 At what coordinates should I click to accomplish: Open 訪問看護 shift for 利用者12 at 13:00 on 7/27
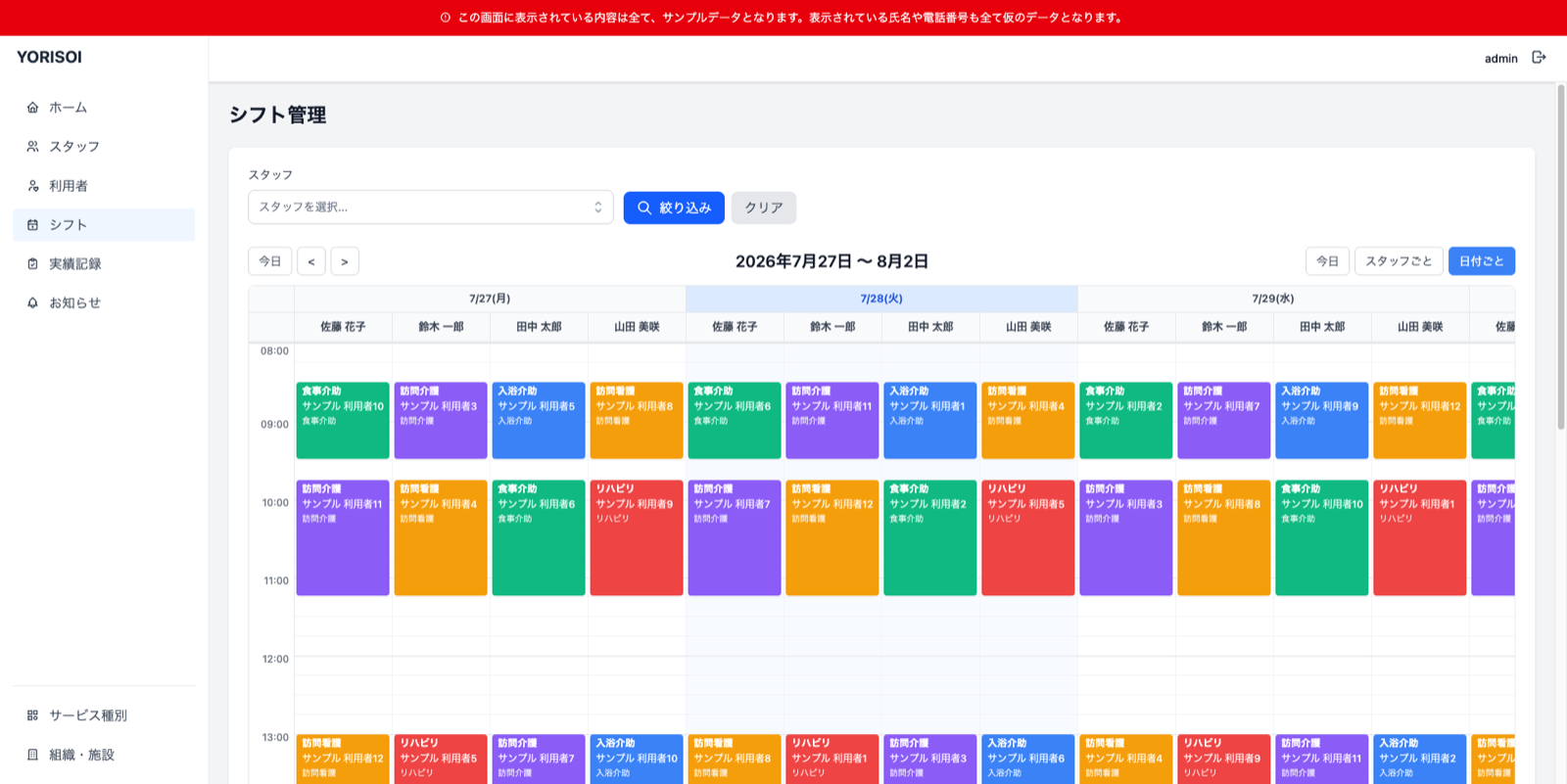[x=343, y=760]
